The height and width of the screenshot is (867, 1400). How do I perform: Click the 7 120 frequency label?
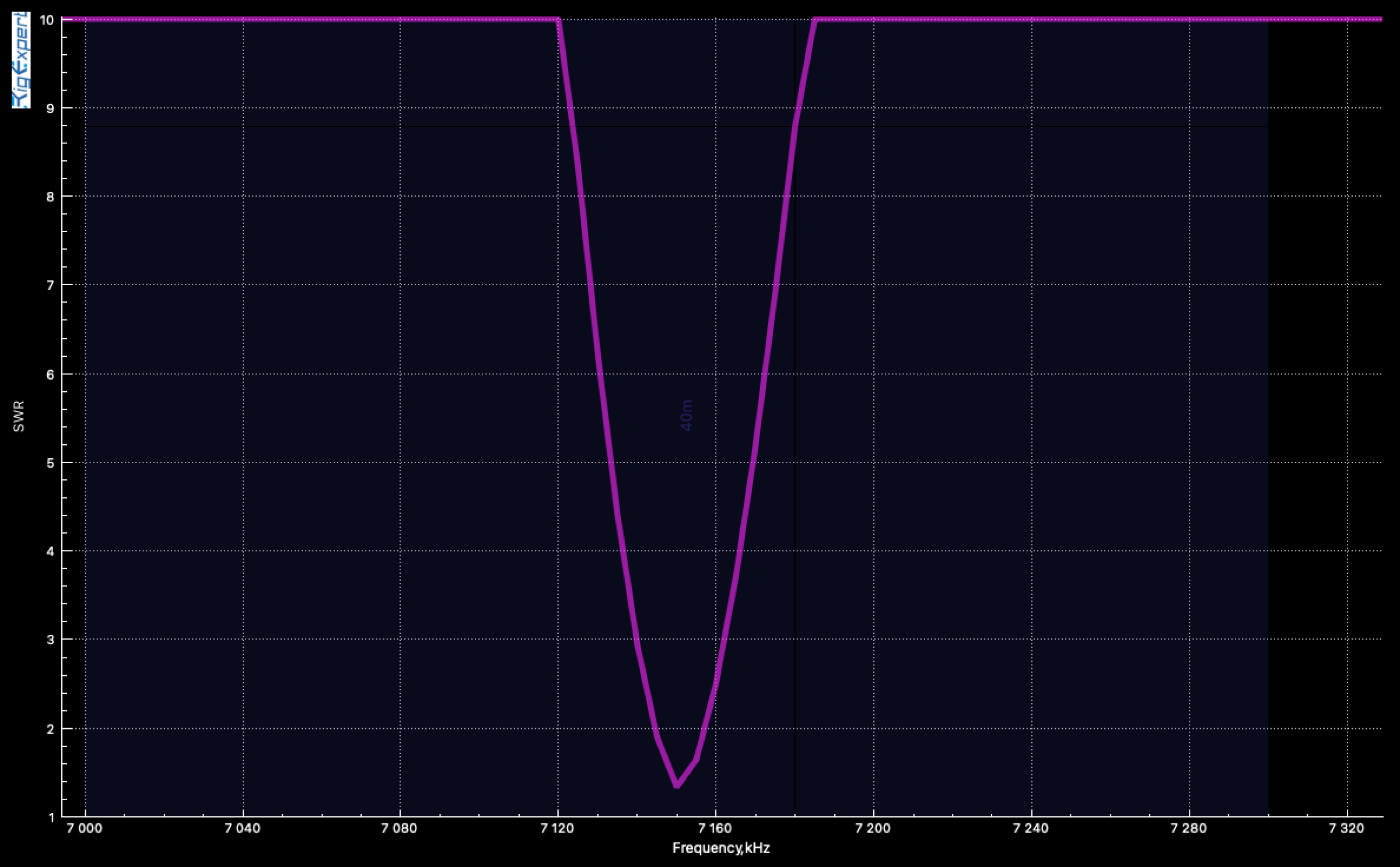[557, 829]
